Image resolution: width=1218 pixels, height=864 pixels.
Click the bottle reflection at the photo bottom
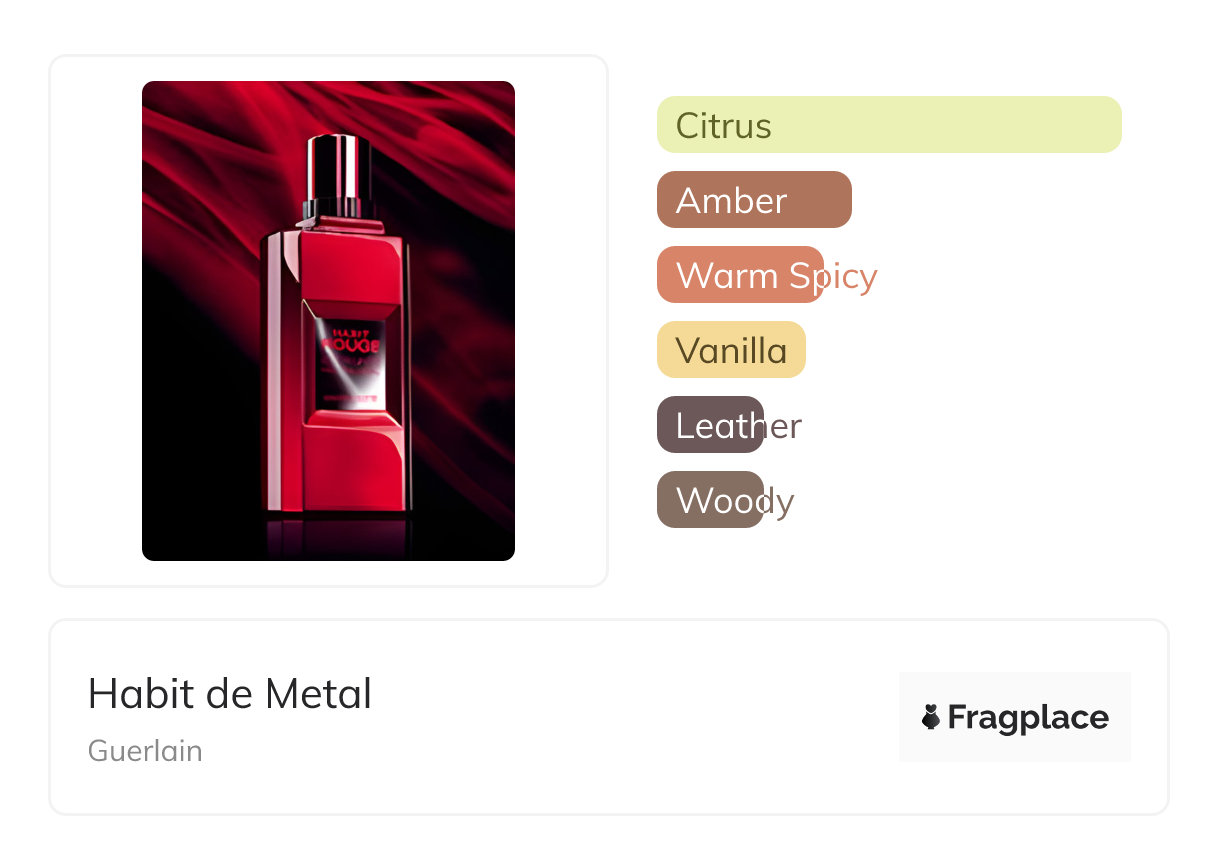pos(336,537)
